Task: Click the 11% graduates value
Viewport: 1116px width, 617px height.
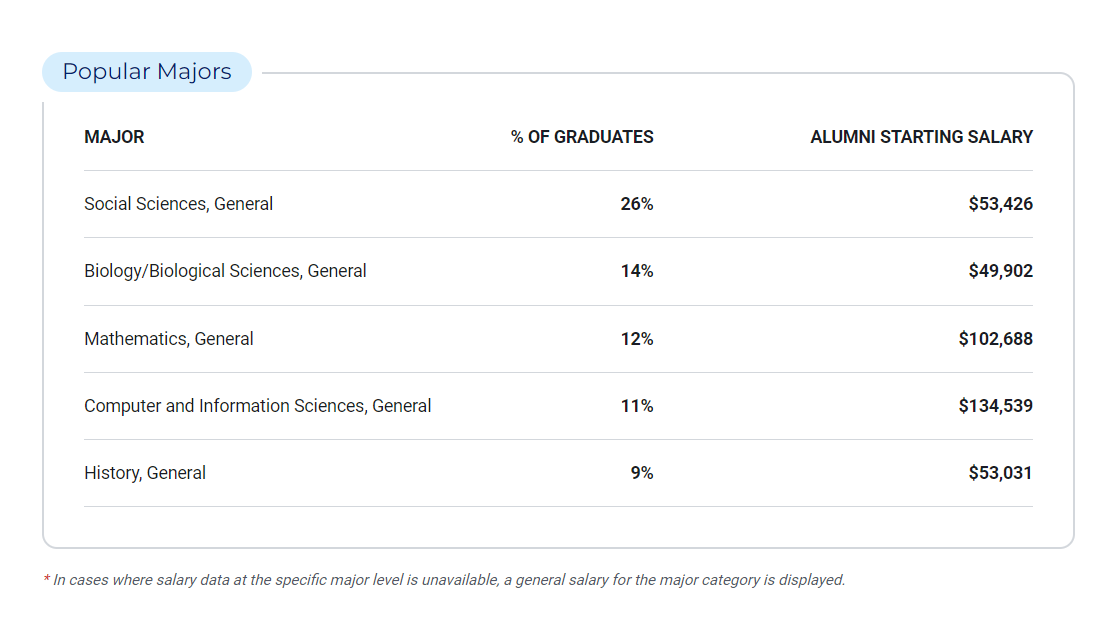Action: 636,406
